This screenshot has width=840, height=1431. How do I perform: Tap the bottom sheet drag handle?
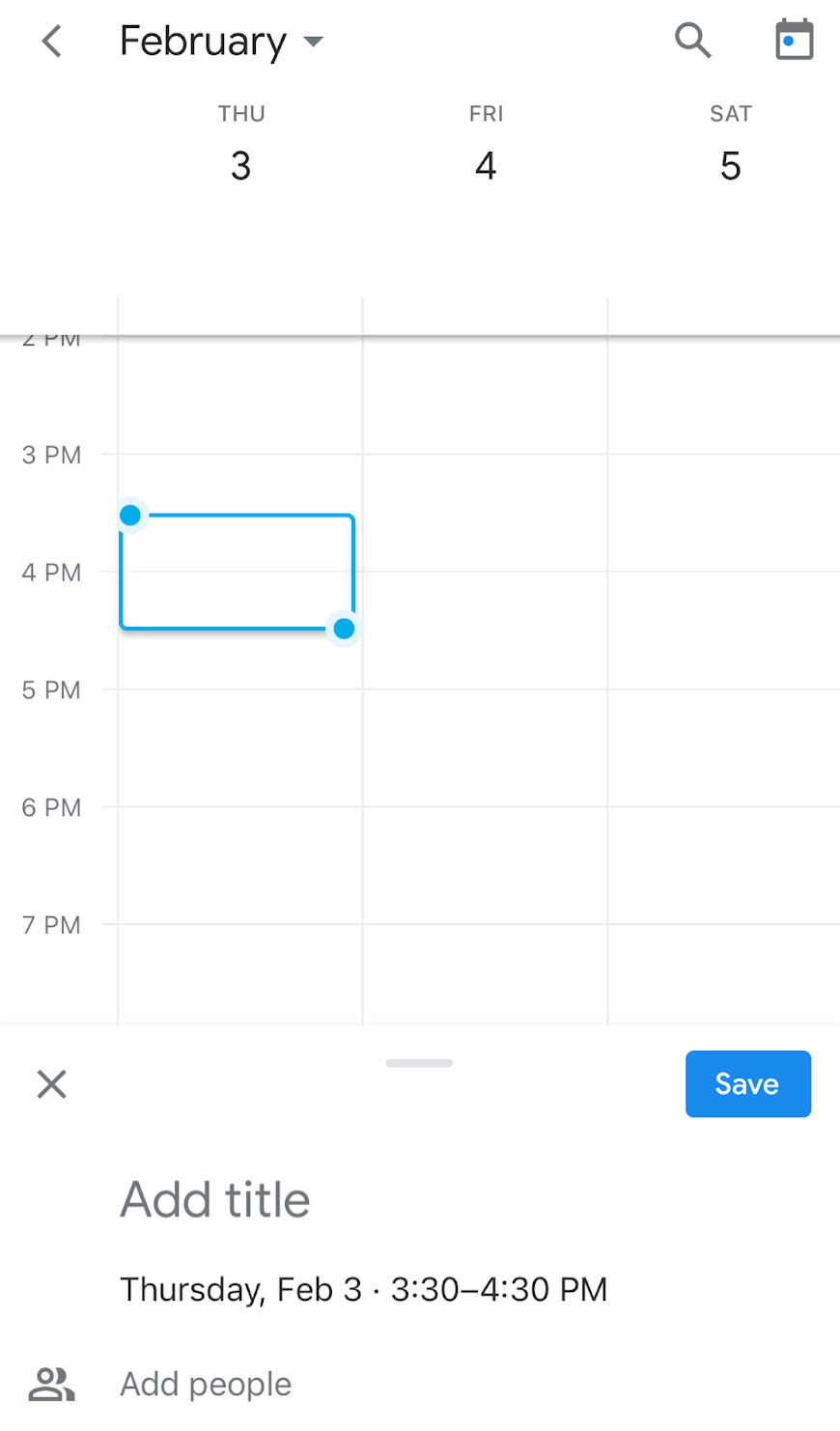pos(419,1063)
